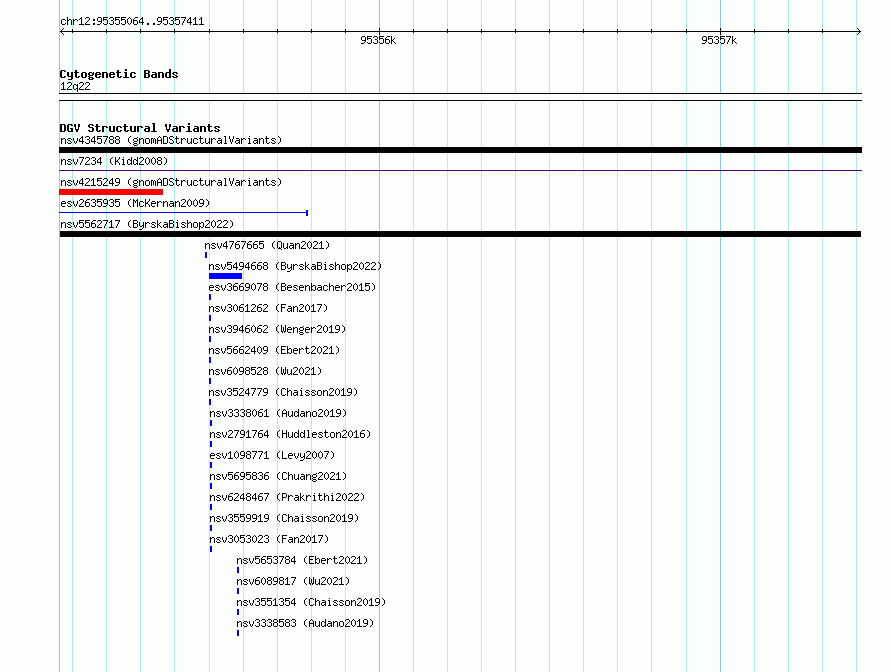This screenshot has width=890, height=672.
Task: Click the 95357k ruler tick label
Action: click(719, 40)
